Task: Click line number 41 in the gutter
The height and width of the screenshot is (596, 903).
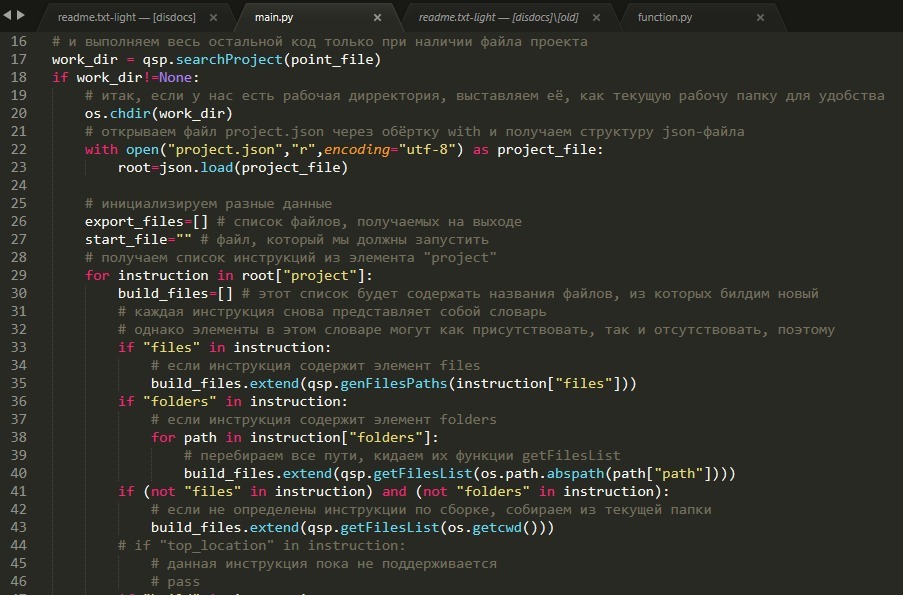Action: [x=18, y=491]
